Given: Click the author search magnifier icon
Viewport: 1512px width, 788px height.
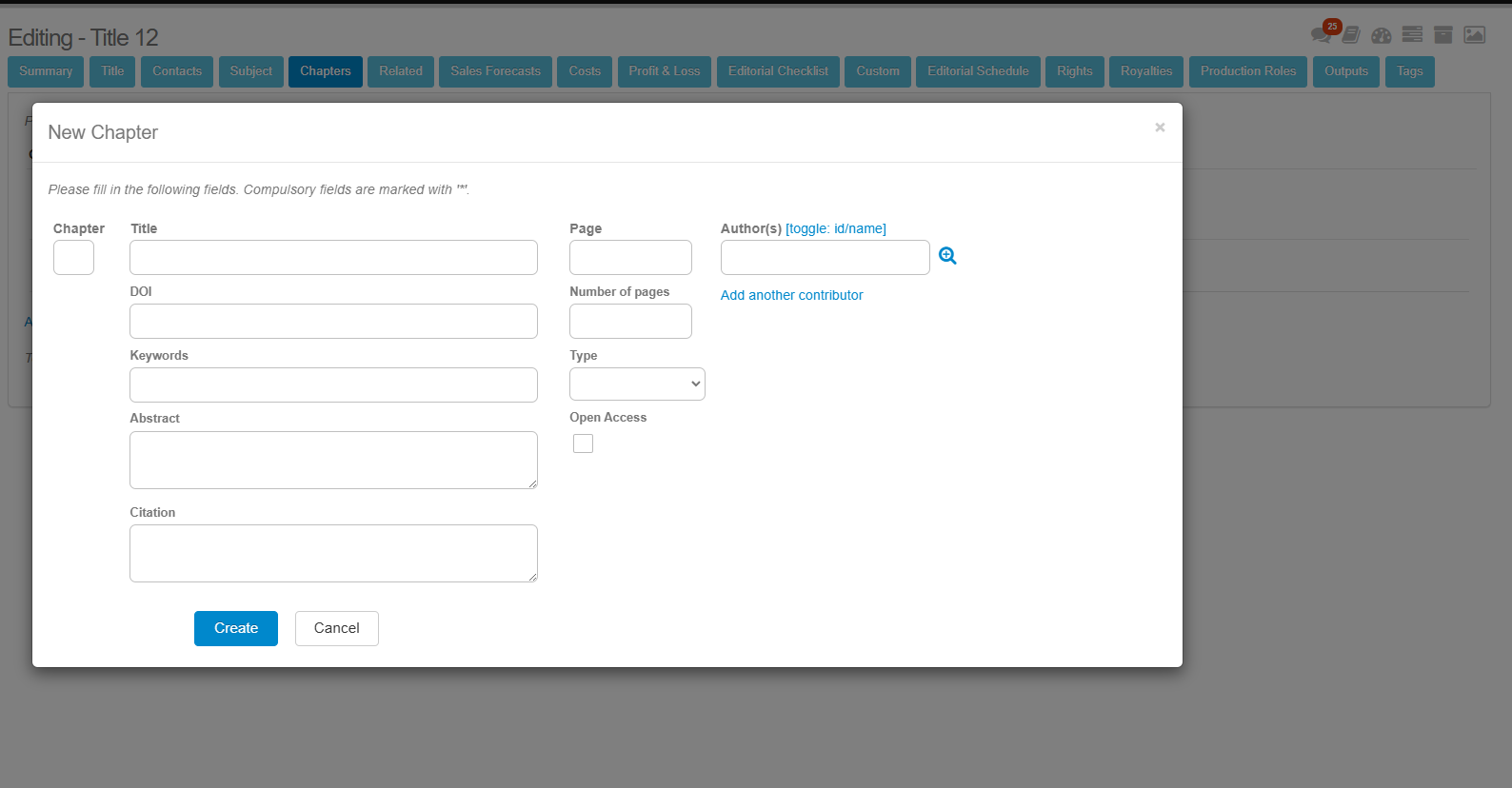Looking at the screenshot, I should pos(947,256).
